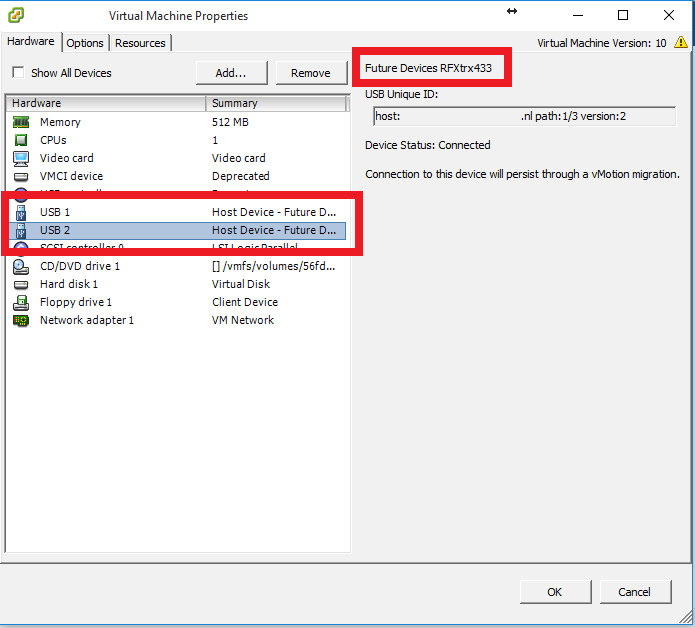Click the USB 2 device icon

(21, 230)
